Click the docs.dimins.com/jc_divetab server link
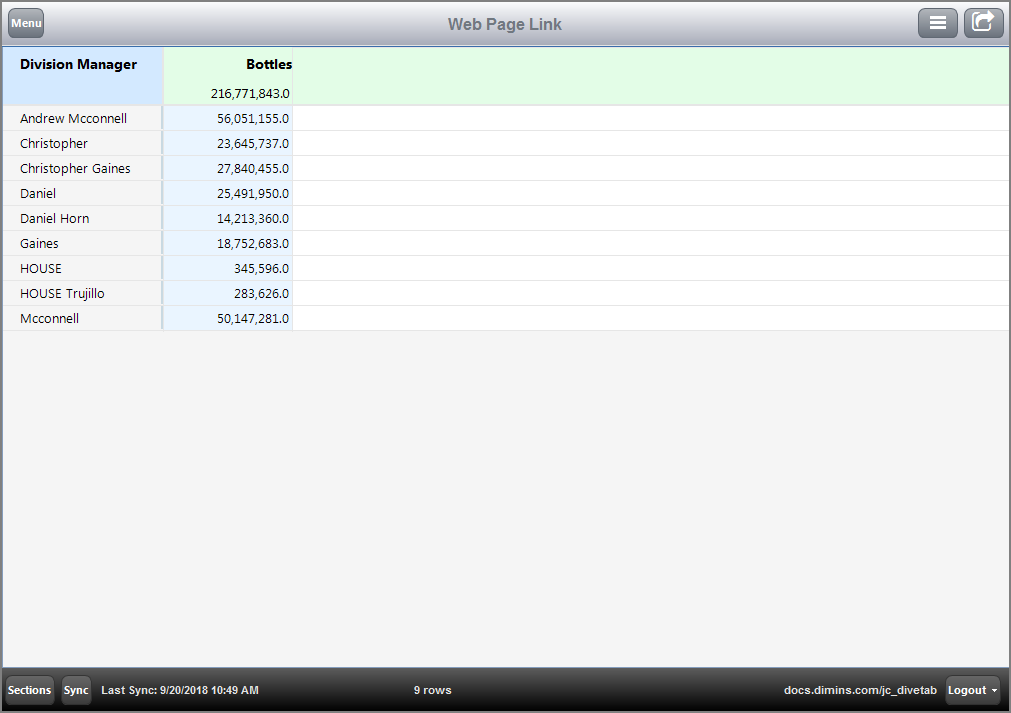 860,690
